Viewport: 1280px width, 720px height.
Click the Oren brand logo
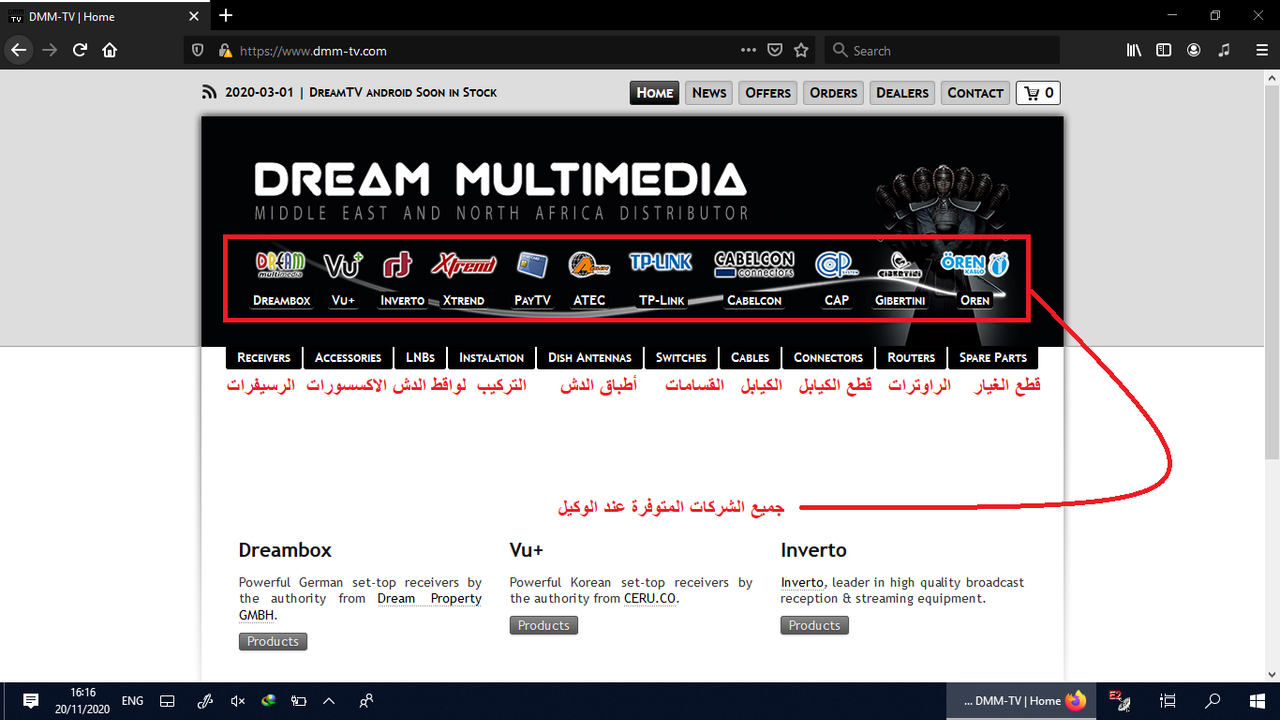coord(974,264)
